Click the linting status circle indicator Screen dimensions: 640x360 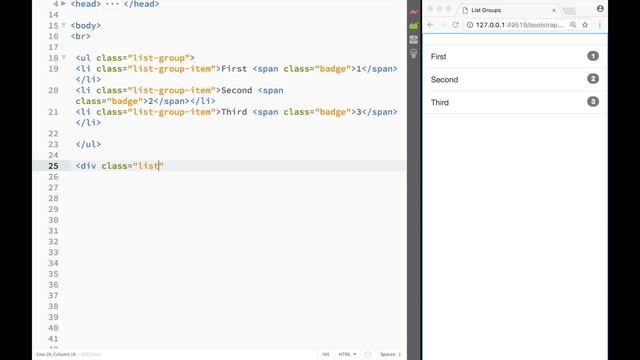click(368, 354)
